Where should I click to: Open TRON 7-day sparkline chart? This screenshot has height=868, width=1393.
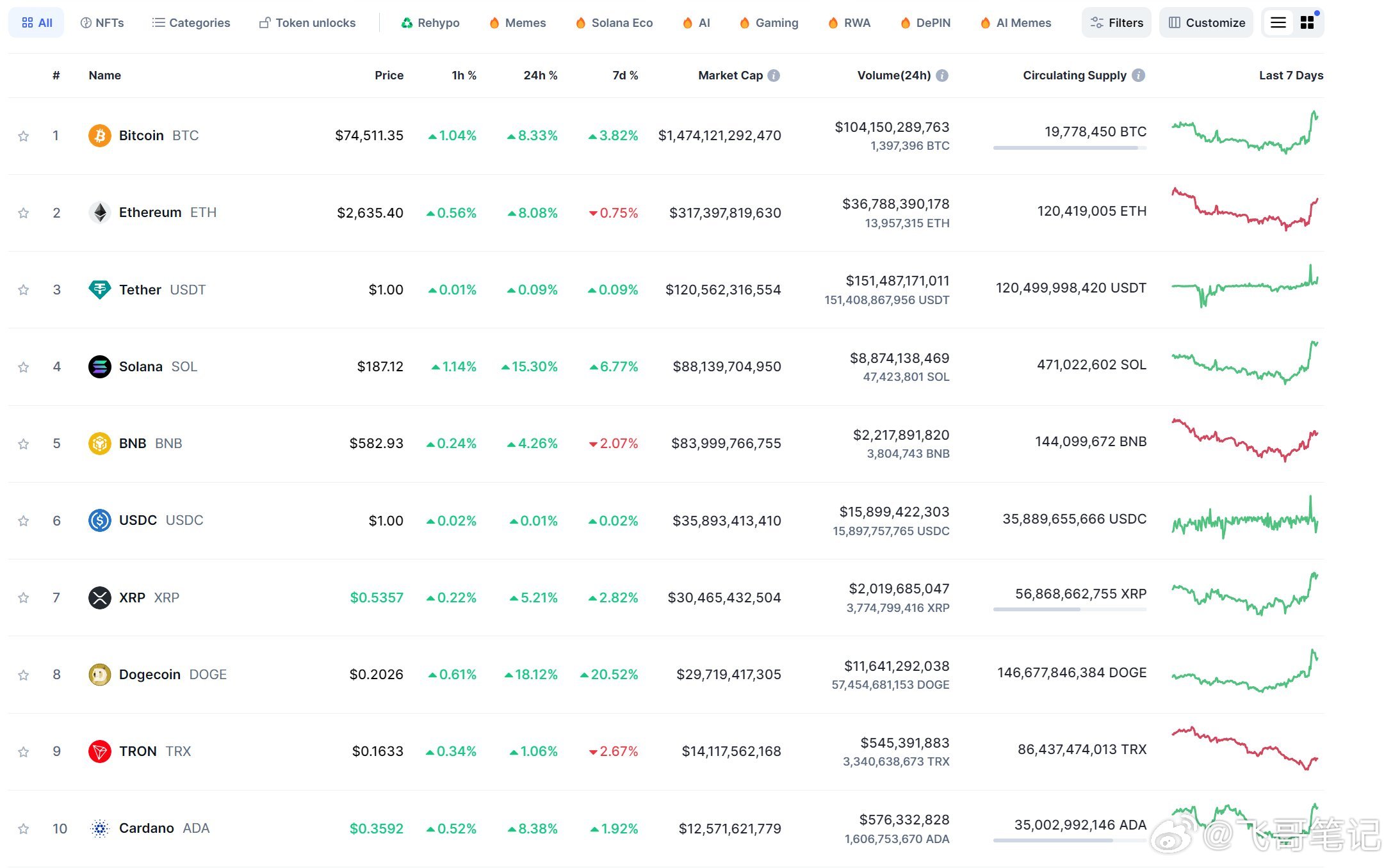[x=1244, y=748]
